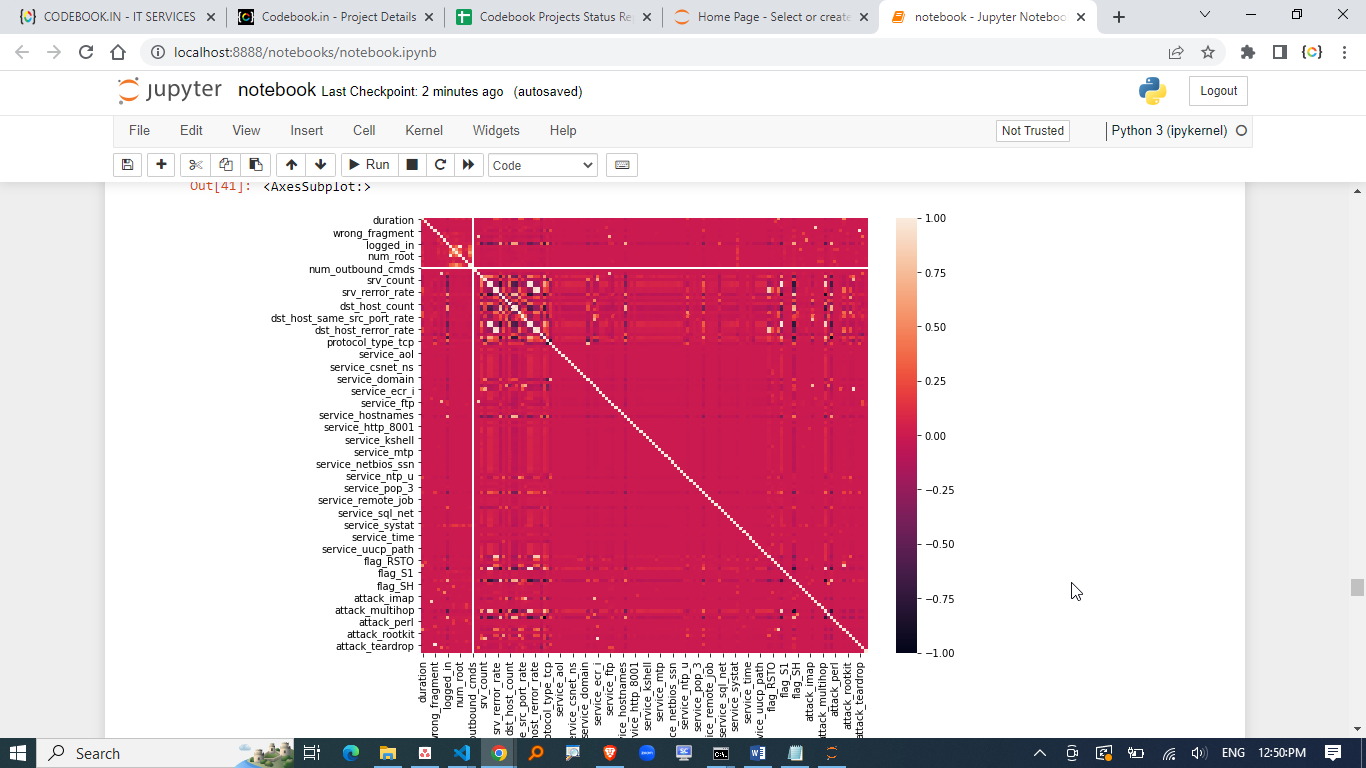Bookmark this page with star icon
Image resolution: width=1366 pixels, height=768 pixels.
point(1207,52)
